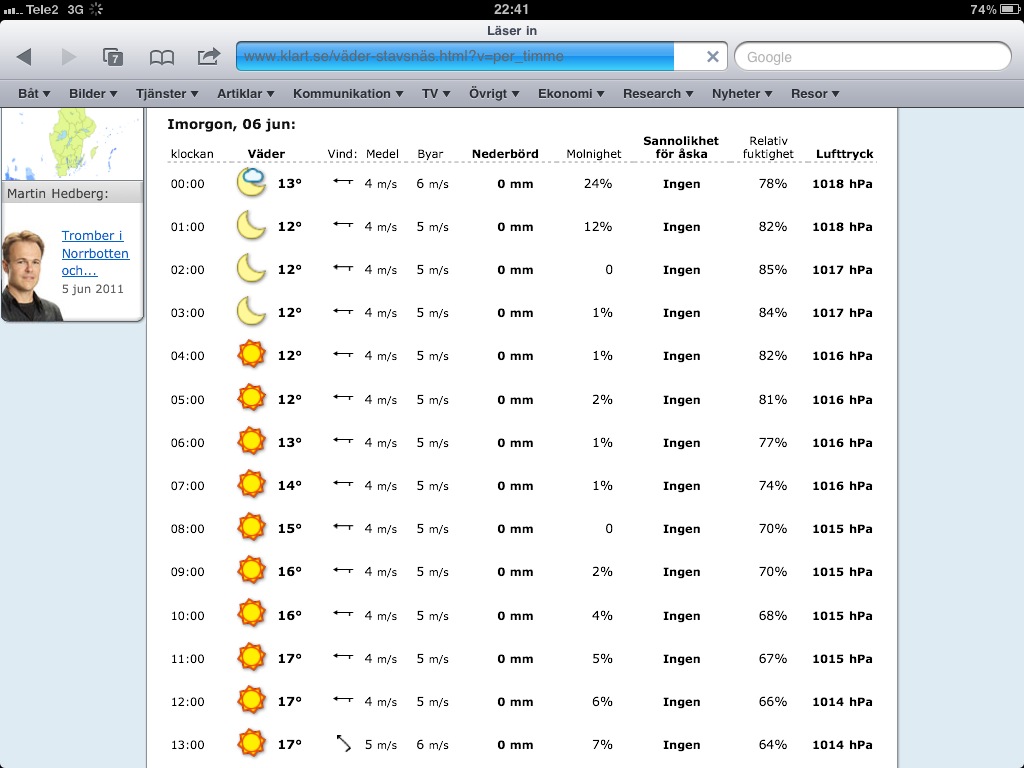Tap the sun icon at 08:00
The width and height of the screenshot is (1024, 768).
(251, 527)
